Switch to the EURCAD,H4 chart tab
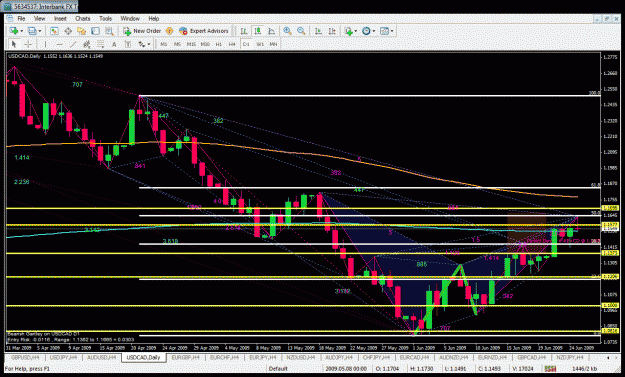This screenshot has width=625, height=377. [x=415, y=357]
